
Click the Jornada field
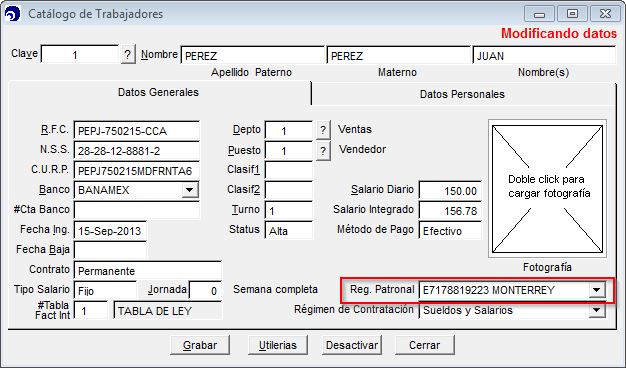[x=205, y=290]
